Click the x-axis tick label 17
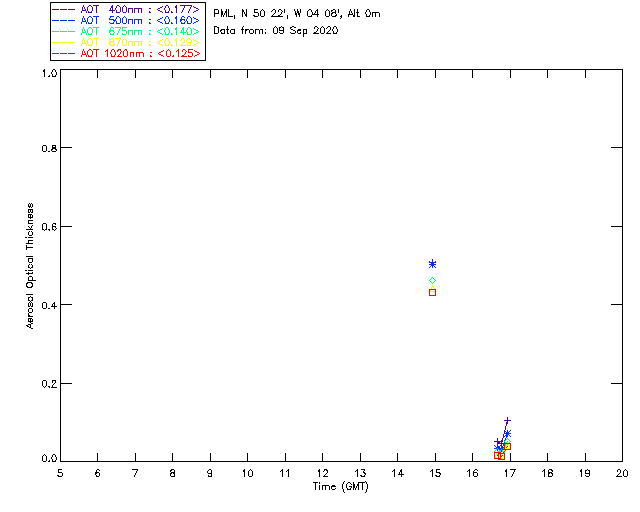640x512 pixels. coord(510,473)
